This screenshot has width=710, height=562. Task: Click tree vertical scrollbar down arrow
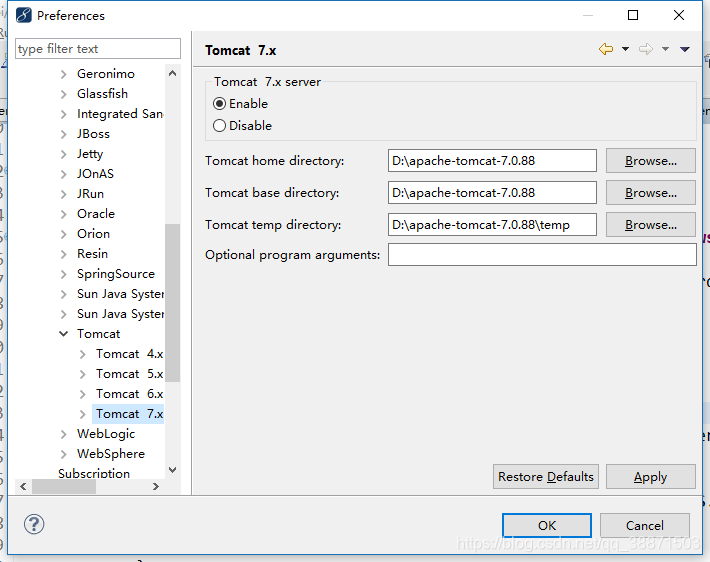[x=173, y=470]
